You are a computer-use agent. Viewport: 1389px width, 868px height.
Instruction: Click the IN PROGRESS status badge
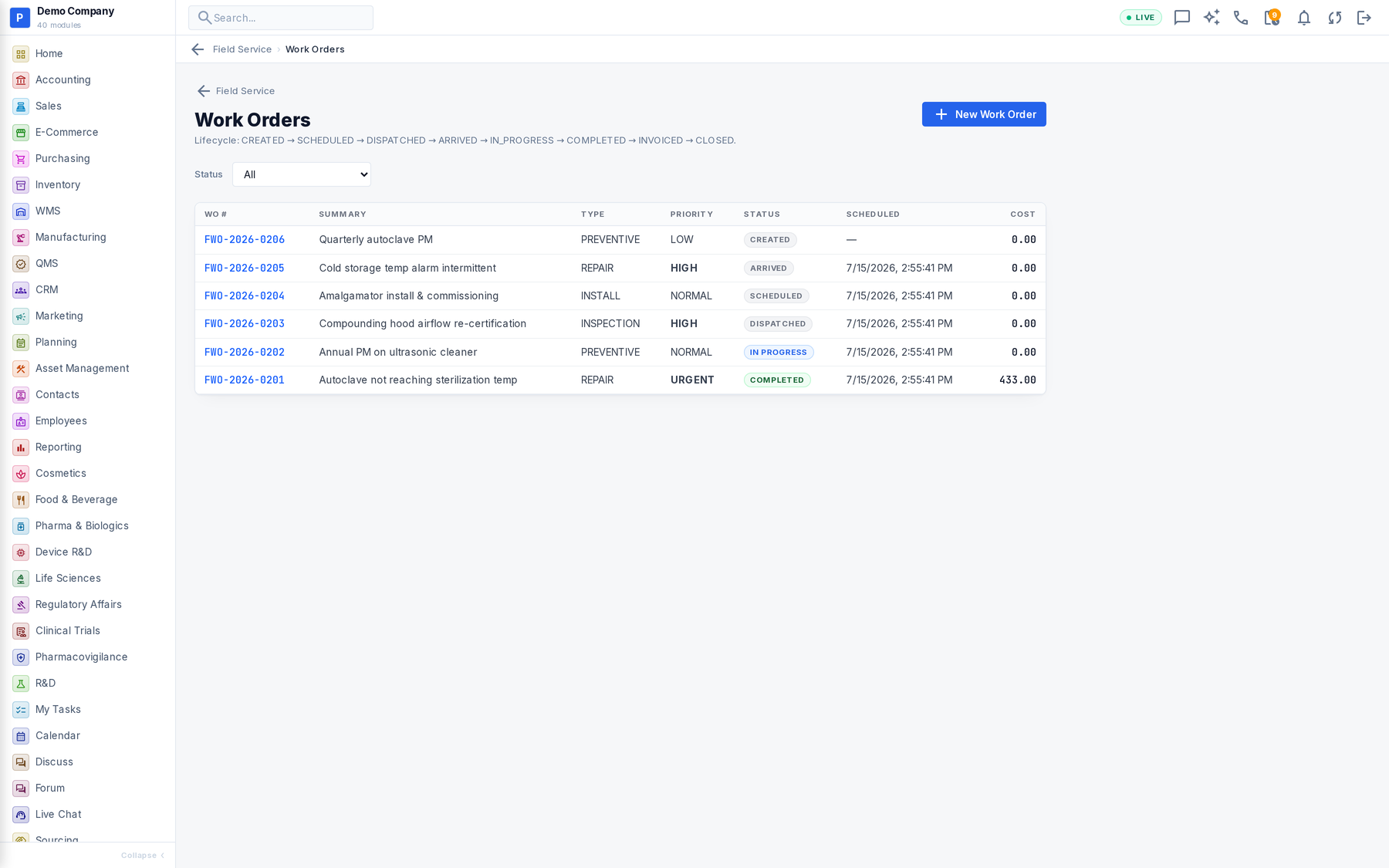coord(778,353)
